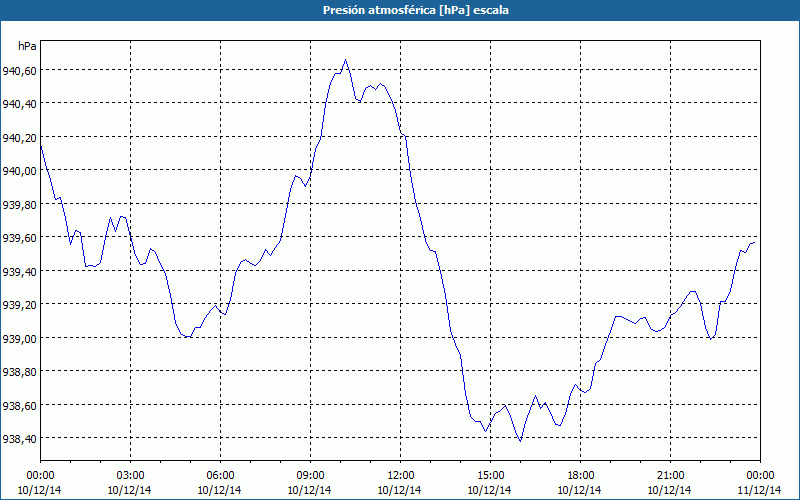
Task: Select the 12:00 x-axis label
Action: [x=401, y=476]
